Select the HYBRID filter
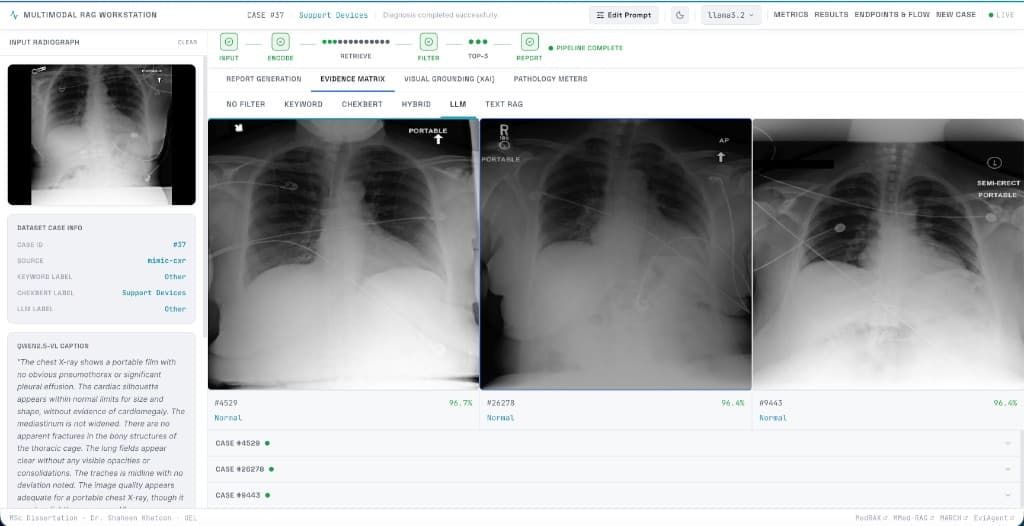This screenshot has height=526, width=1024. (416, 104)
